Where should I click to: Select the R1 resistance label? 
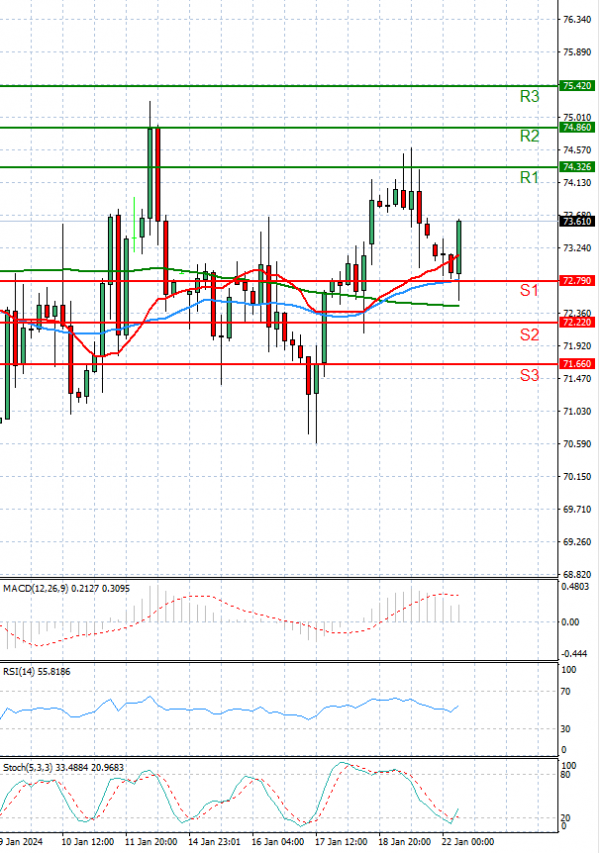pos(529,177)
